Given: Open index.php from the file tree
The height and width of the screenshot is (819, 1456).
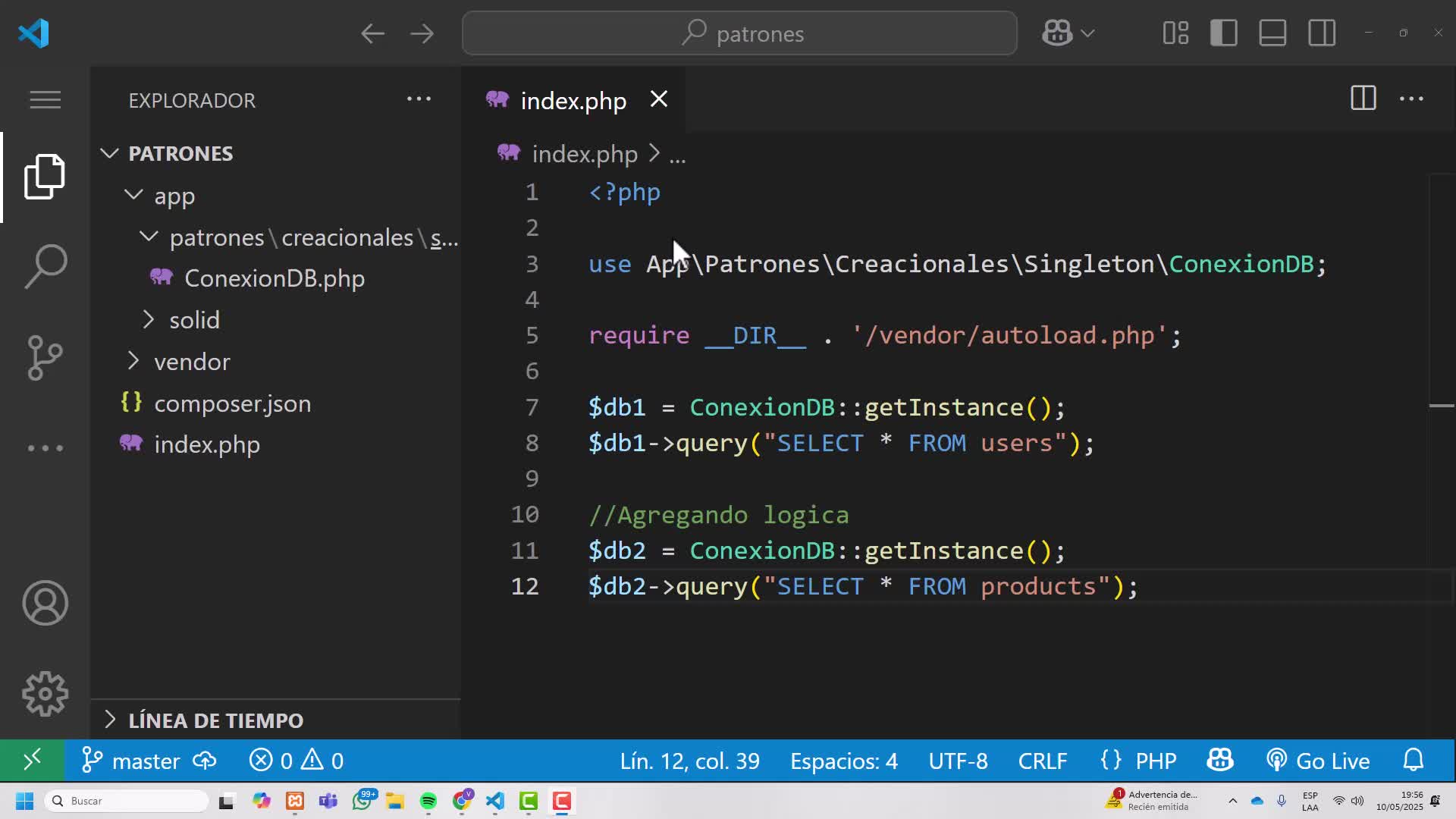Looking at the screenshot, I should [206, 444].
